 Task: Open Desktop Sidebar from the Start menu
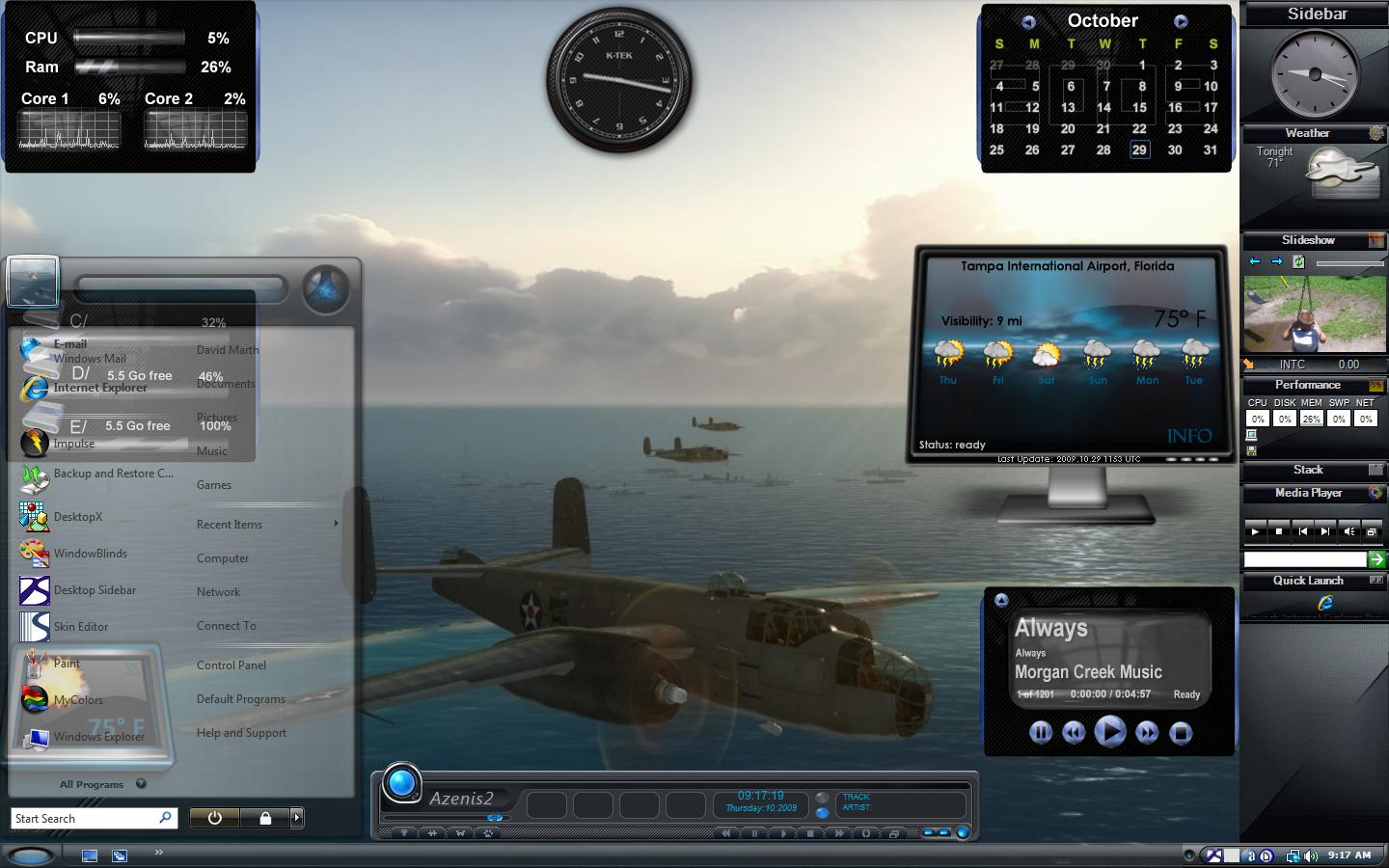pos(78,590)
